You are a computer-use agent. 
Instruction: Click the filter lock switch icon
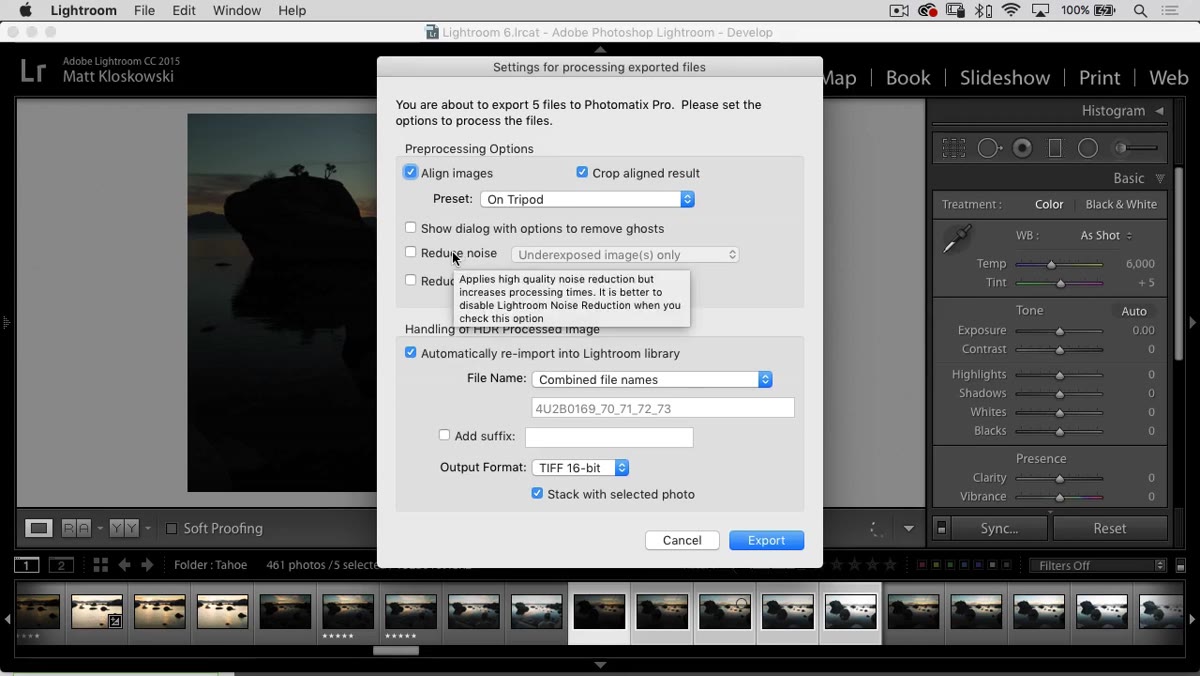(x=1181, y=566)
